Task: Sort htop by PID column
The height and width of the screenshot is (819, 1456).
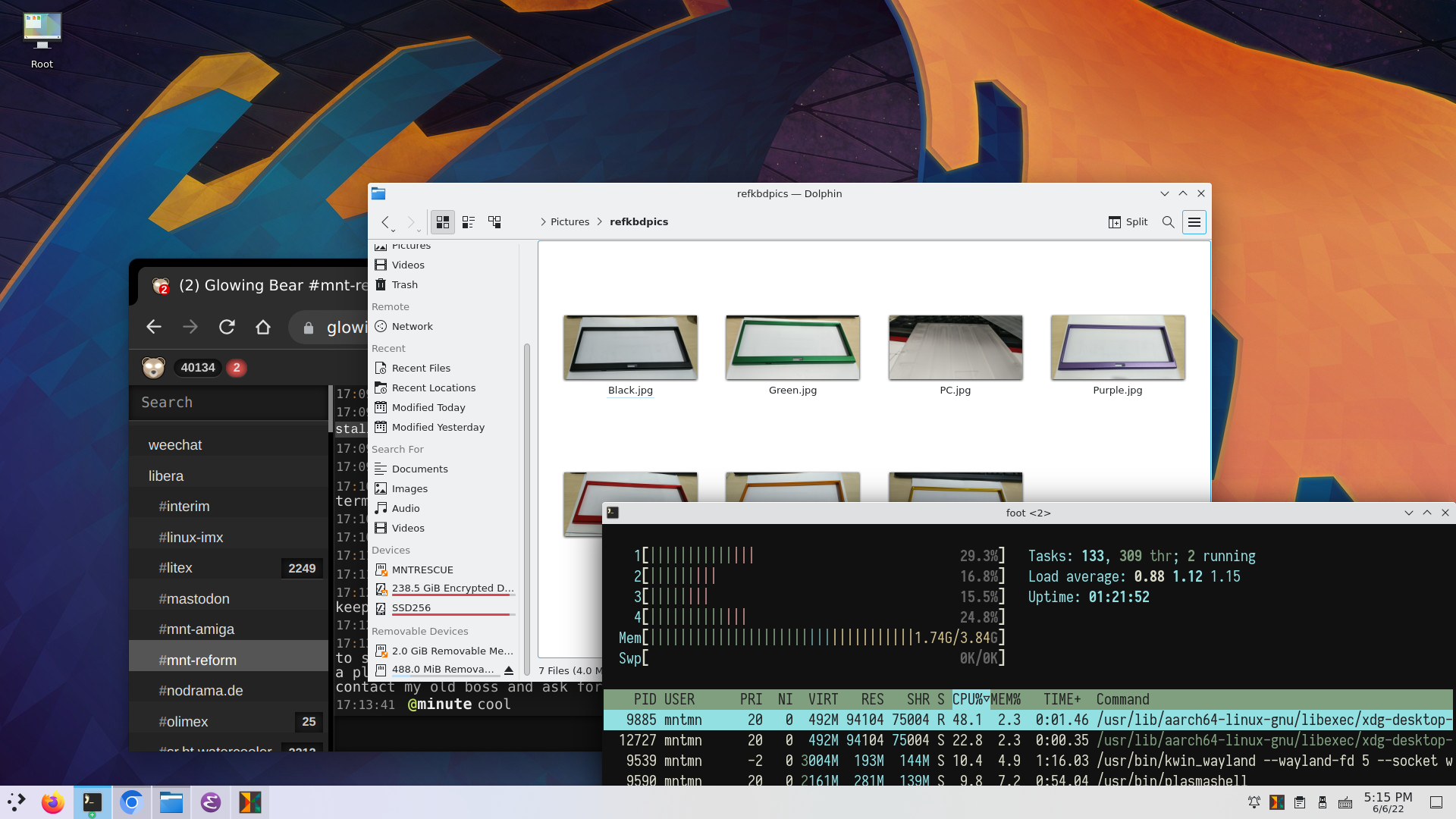Action: pos(645,699)
